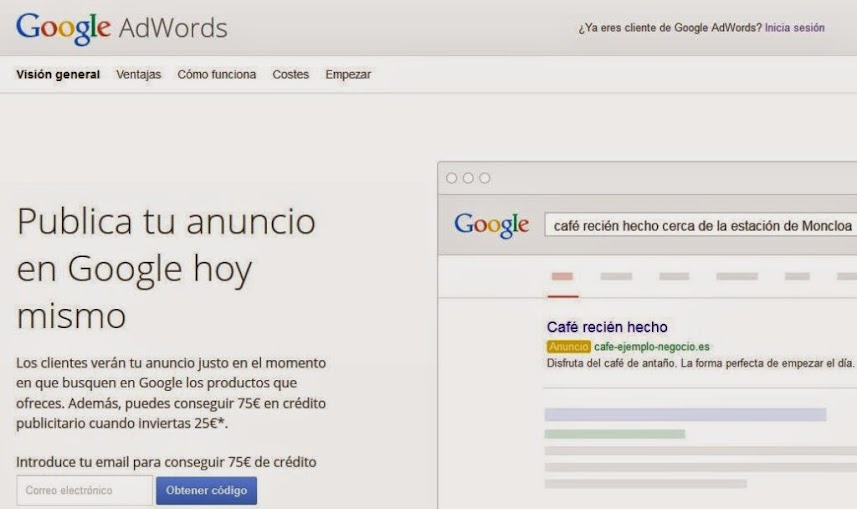This screenshot has width=857, height=509.
Task: Open the Cómo funciona tab
Action: [x=216, y=74]
